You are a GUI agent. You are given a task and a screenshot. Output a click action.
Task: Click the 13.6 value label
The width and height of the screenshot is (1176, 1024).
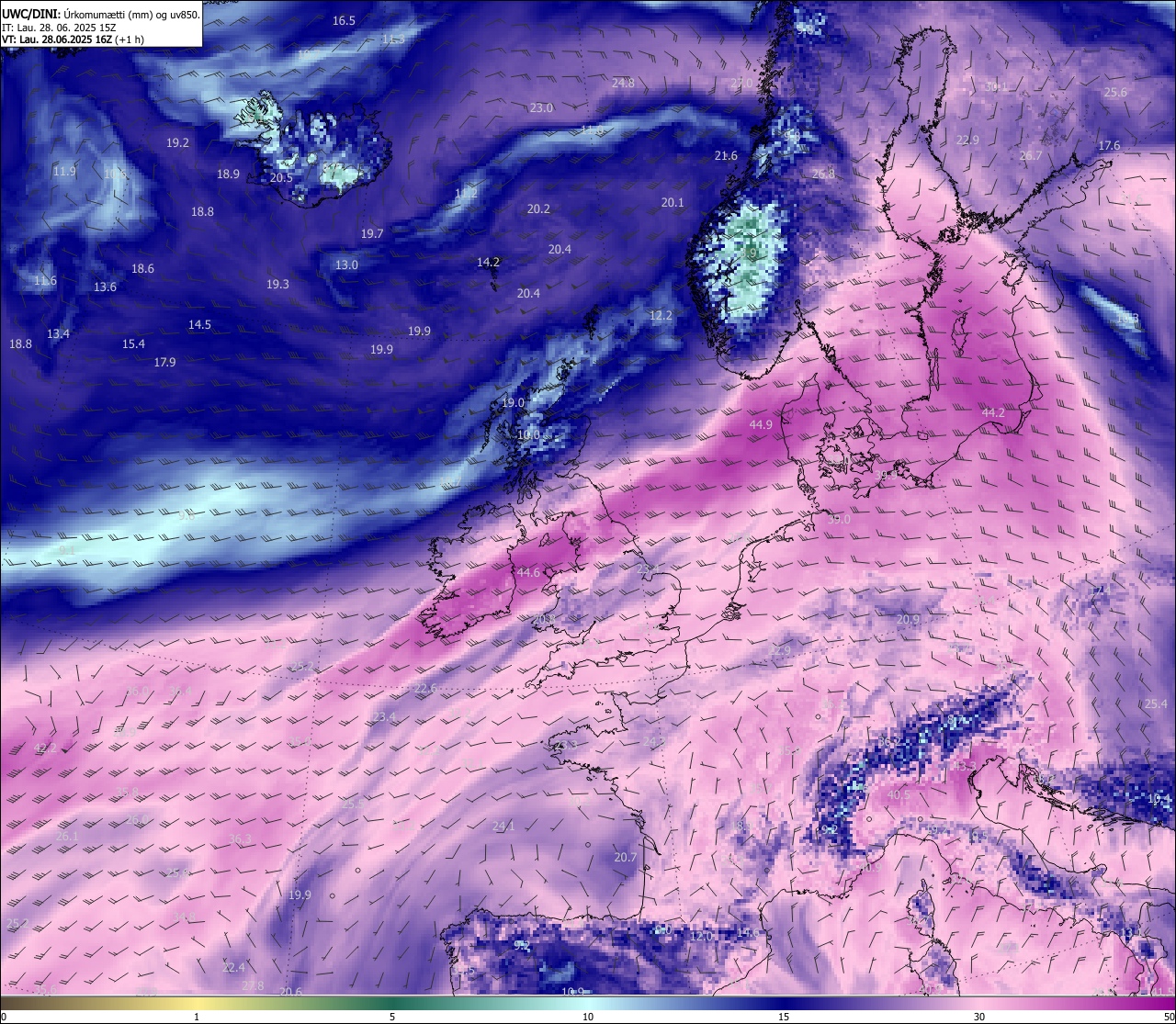(x=105, y=287)
